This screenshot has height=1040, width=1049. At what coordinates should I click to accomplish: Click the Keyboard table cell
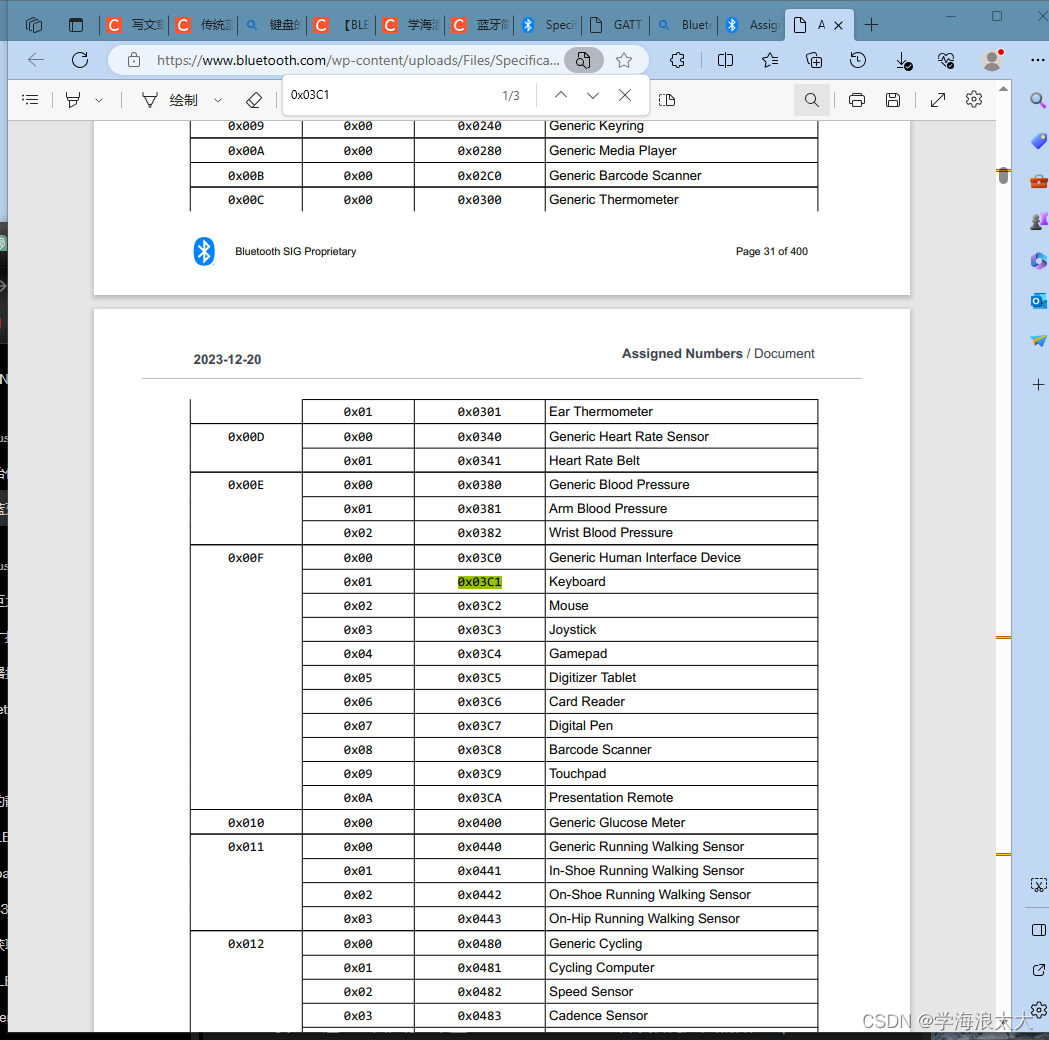coord(681,582)
